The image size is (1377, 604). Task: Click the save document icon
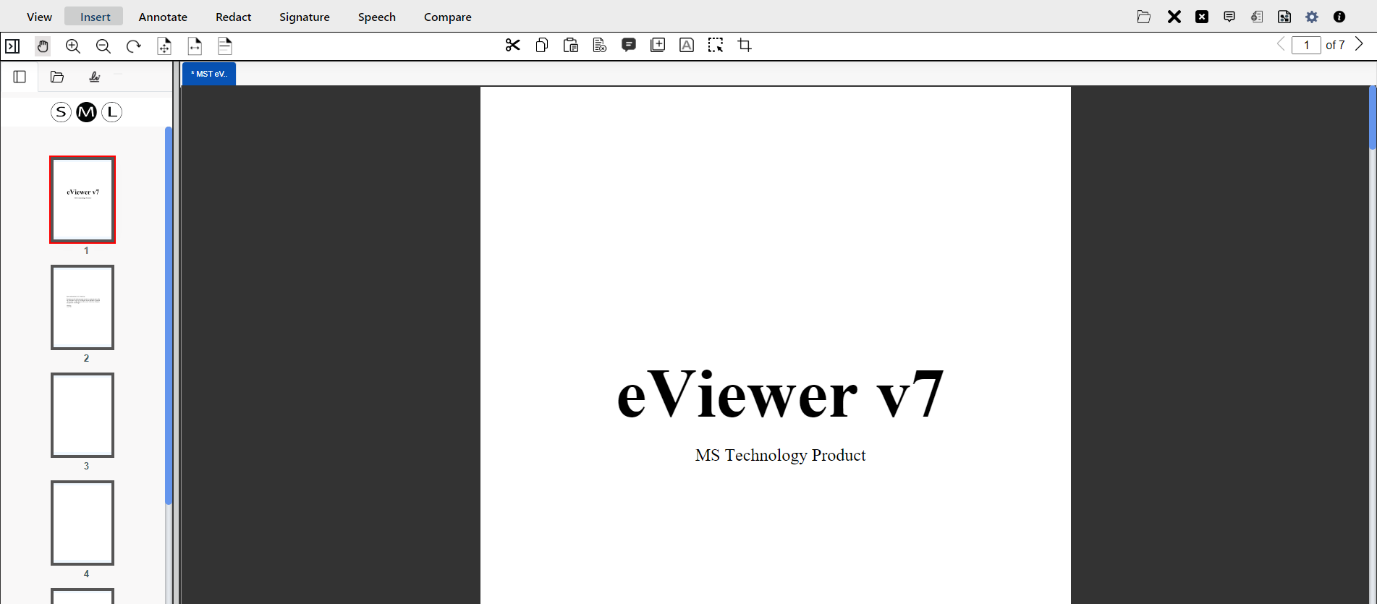click(x=1284, y=17)
